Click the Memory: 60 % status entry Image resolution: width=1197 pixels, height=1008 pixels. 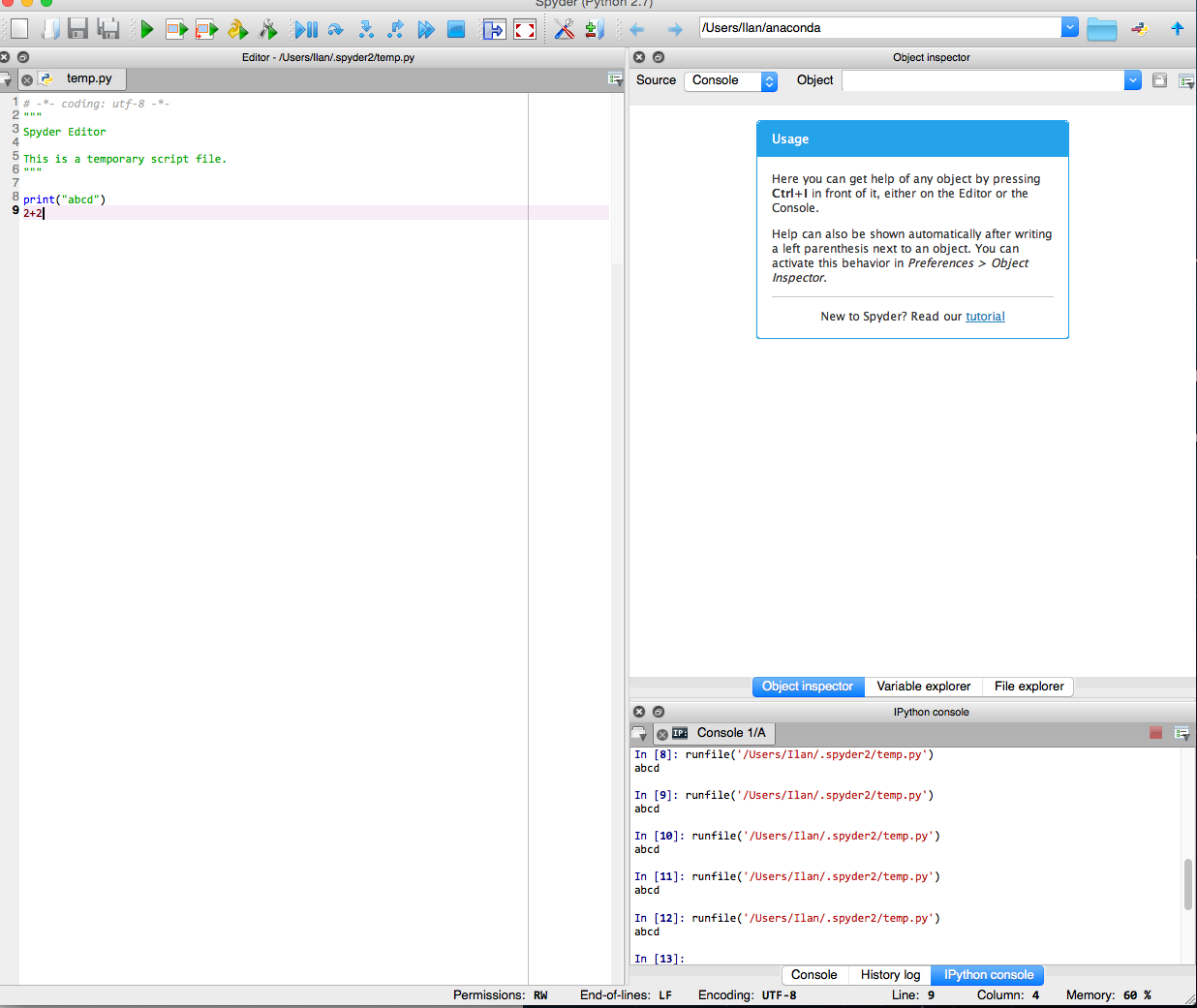point(1109,995)
